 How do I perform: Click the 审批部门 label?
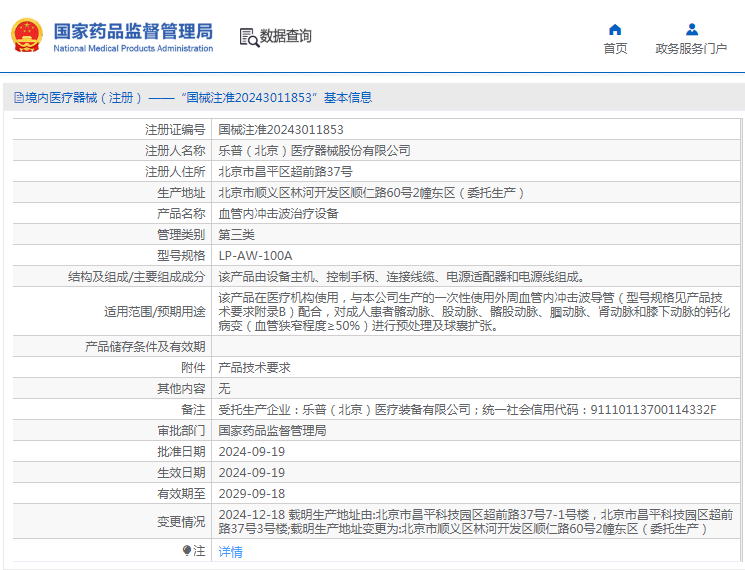(181, 430)
